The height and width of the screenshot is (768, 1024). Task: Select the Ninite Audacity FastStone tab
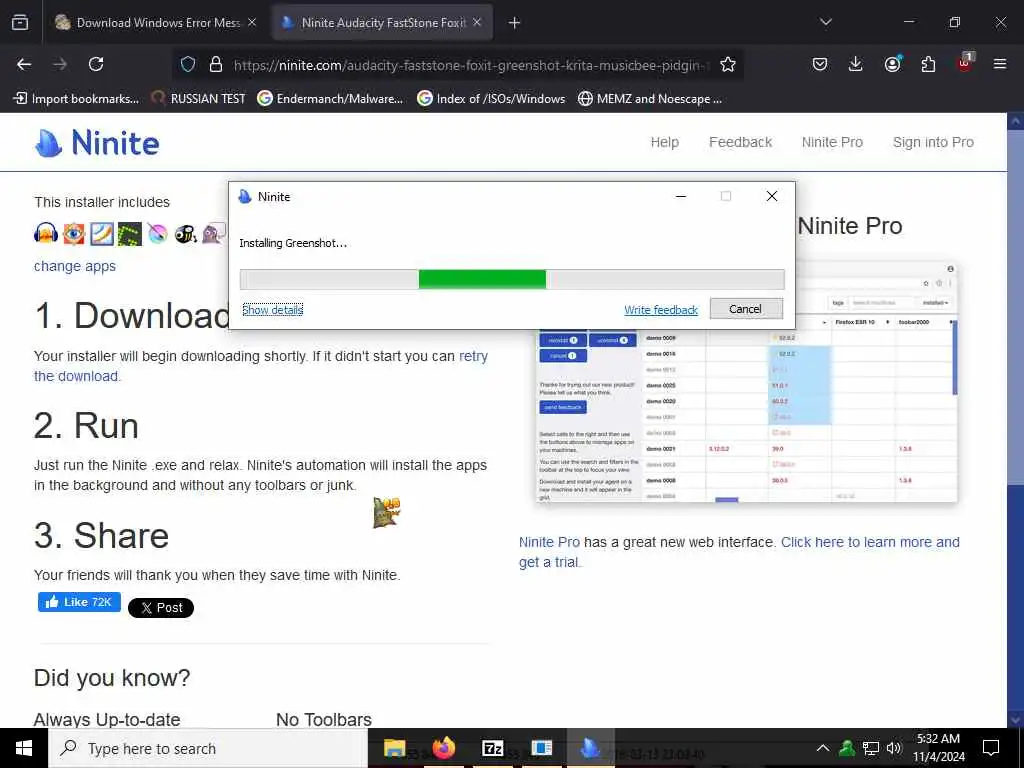pos(383,22)
